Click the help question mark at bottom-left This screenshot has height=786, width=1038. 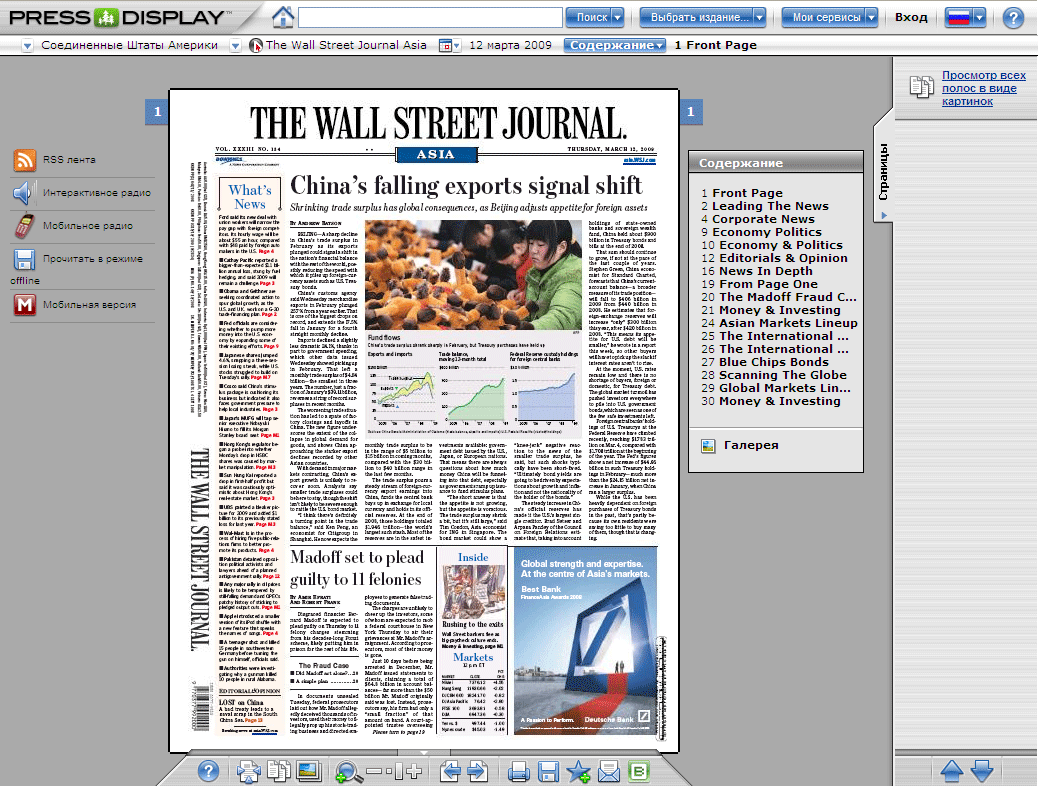click(x=208, y=770)
